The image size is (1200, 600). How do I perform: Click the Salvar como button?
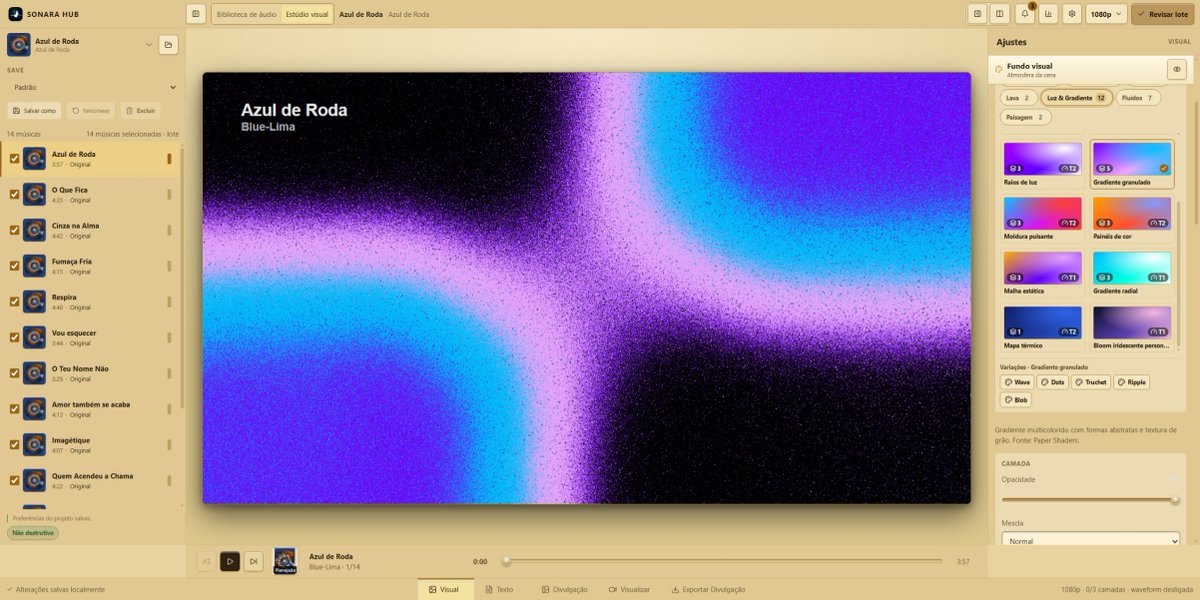coord(35,110)
